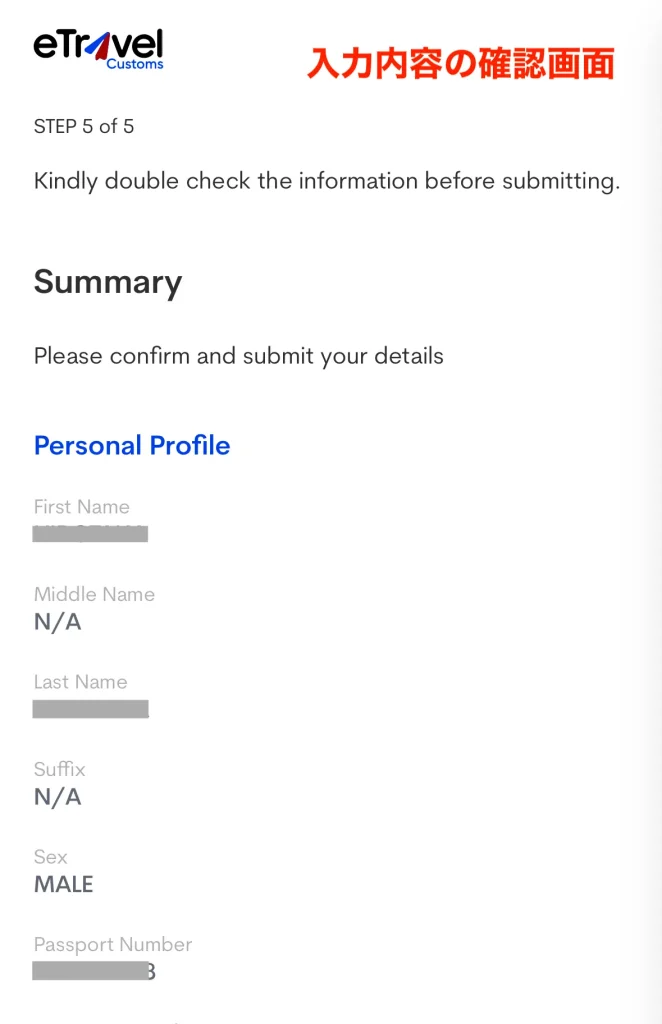
Task: Click the redacted Last Name value
Action: point(90,710)
